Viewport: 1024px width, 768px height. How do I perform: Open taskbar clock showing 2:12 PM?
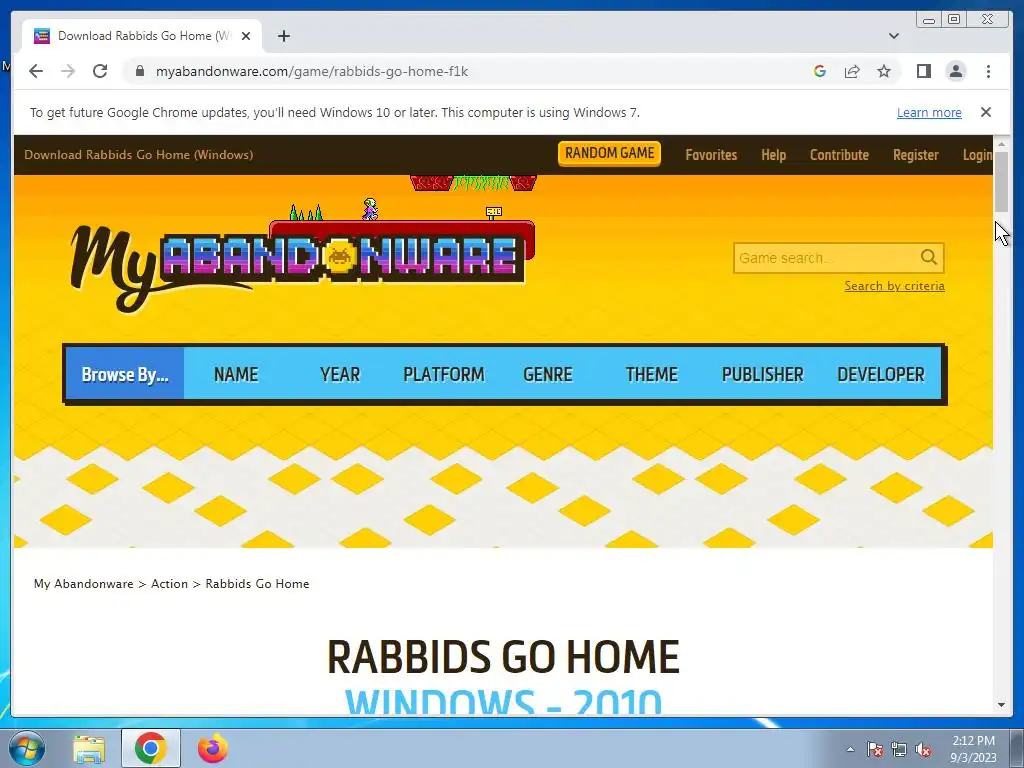973,748
